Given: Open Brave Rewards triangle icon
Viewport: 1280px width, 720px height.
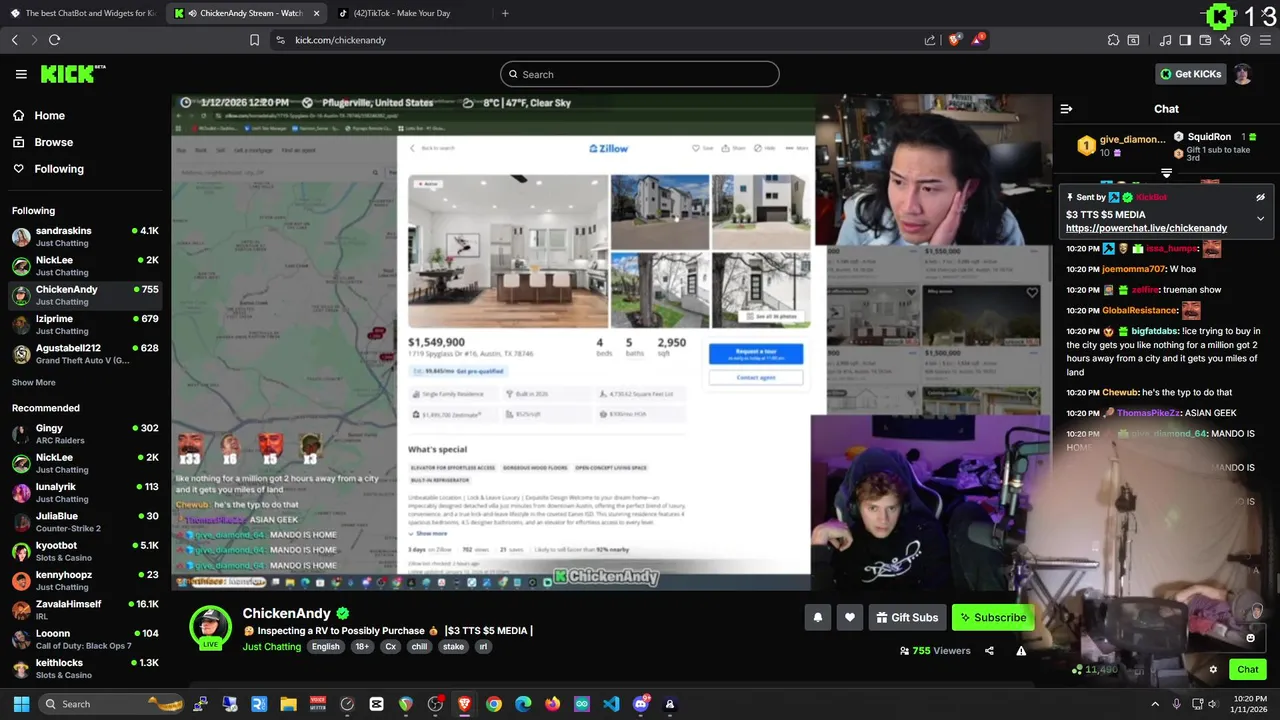Looking at the screenshot, I should [978, 40].
